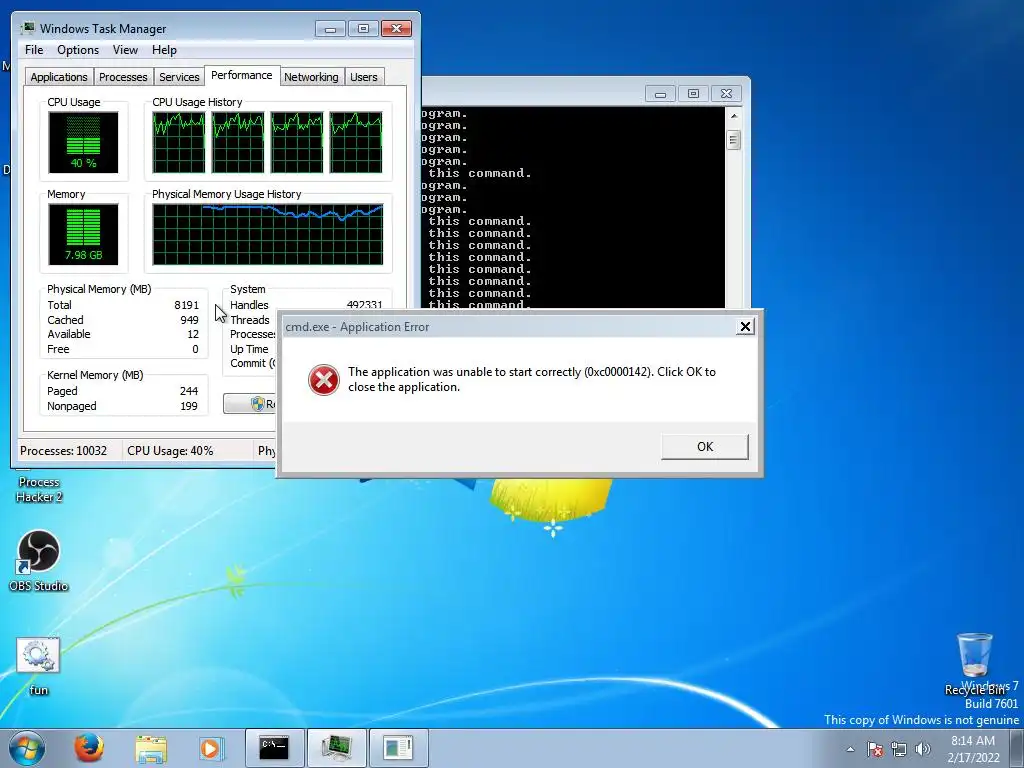Open the Options menu in Task Manager
The width and height of the screenshot is (1024, 768).
tap(78, 50)
